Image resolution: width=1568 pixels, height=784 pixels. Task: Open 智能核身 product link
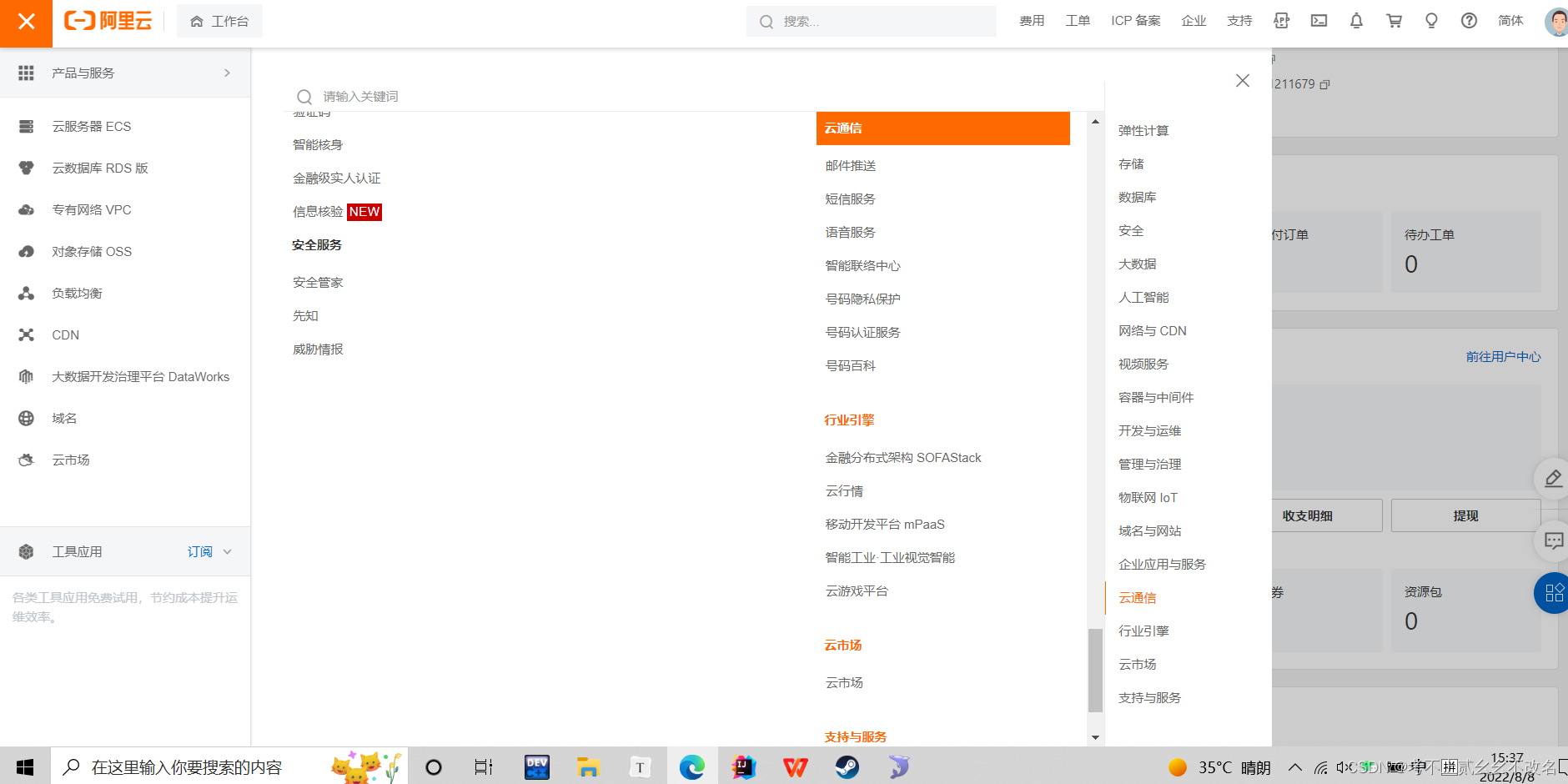pyautogui.click(x=318, y=145)
